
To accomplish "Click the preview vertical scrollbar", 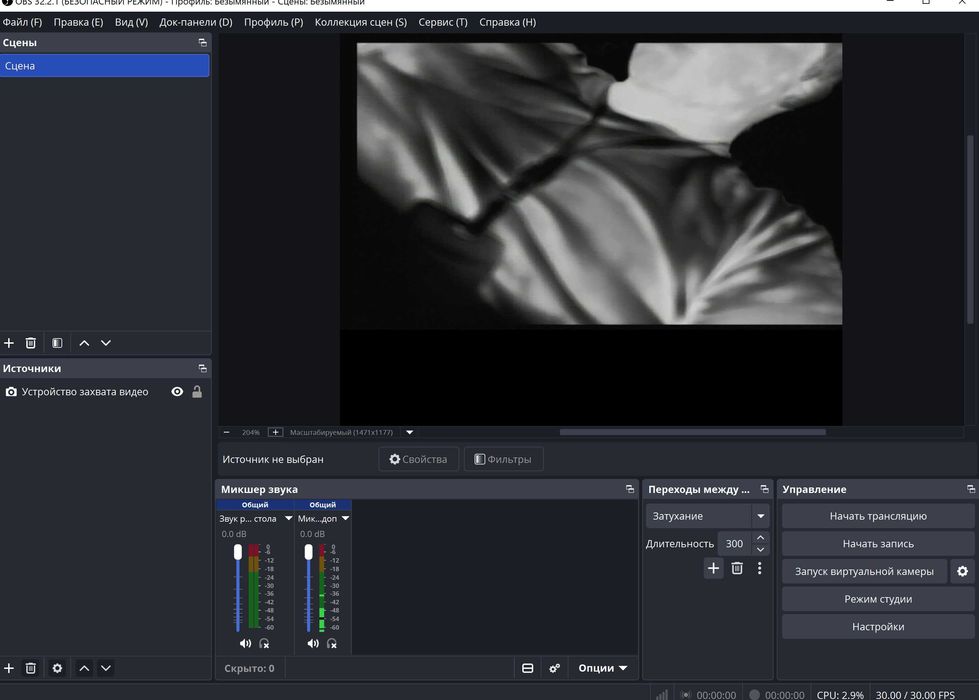I will click(970, 229).
